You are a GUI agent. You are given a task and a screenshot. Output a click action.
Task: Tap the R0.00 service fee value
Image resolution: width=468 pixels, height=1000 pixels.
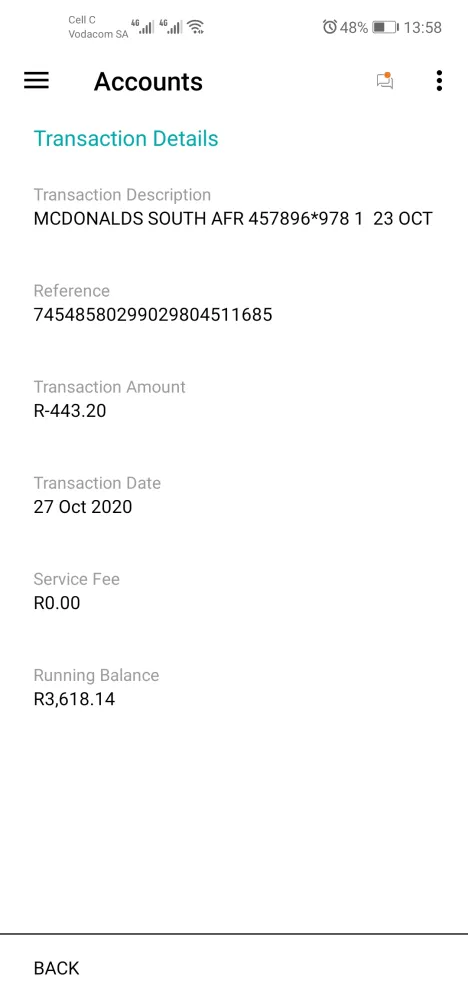coord(57,603)
